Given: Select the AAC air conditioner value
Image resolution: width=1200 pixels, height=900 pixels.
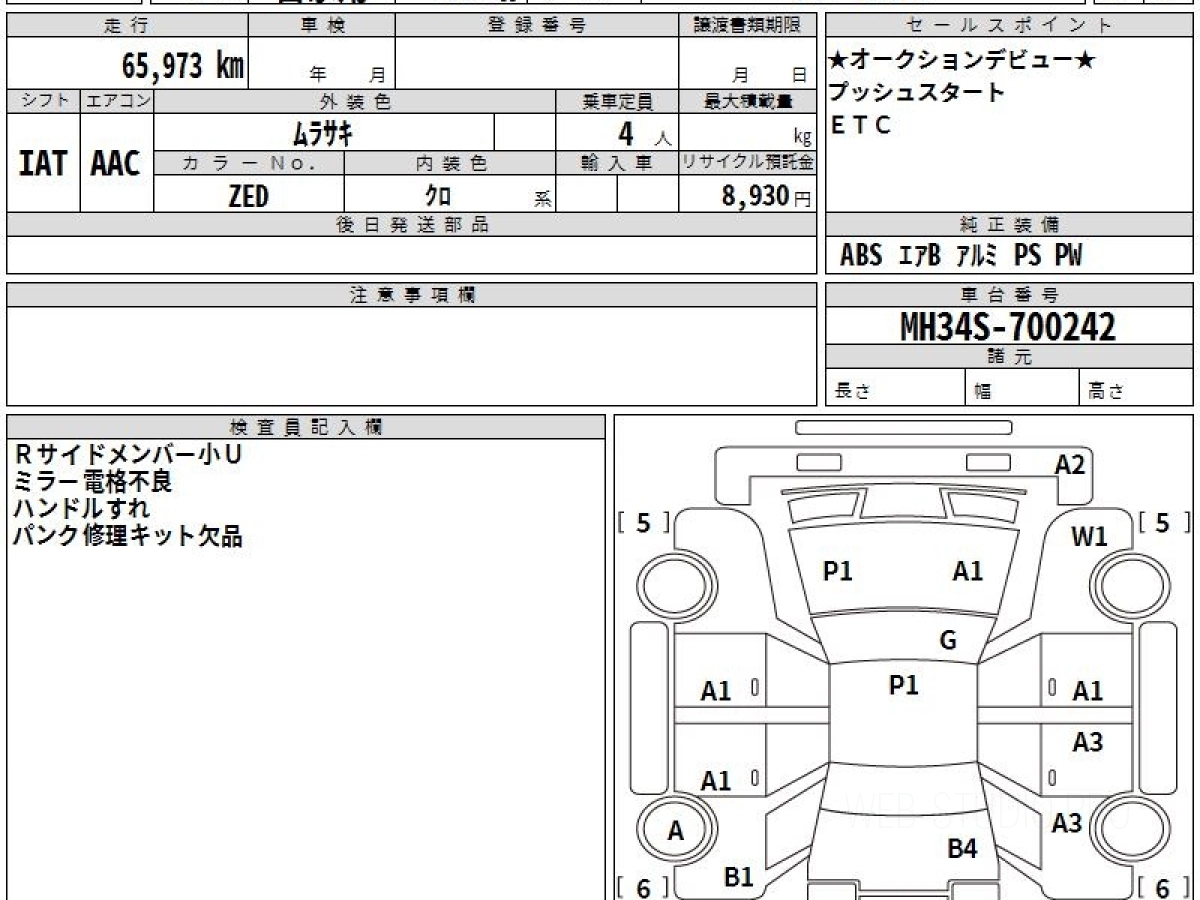Looking at the screenshot, I should [x=116, y=163].
